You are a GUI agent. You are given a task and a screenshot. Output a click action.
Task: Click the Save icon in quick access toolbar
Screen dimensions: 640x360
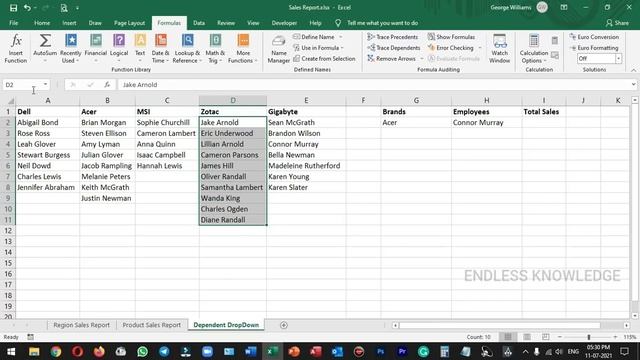13,7
